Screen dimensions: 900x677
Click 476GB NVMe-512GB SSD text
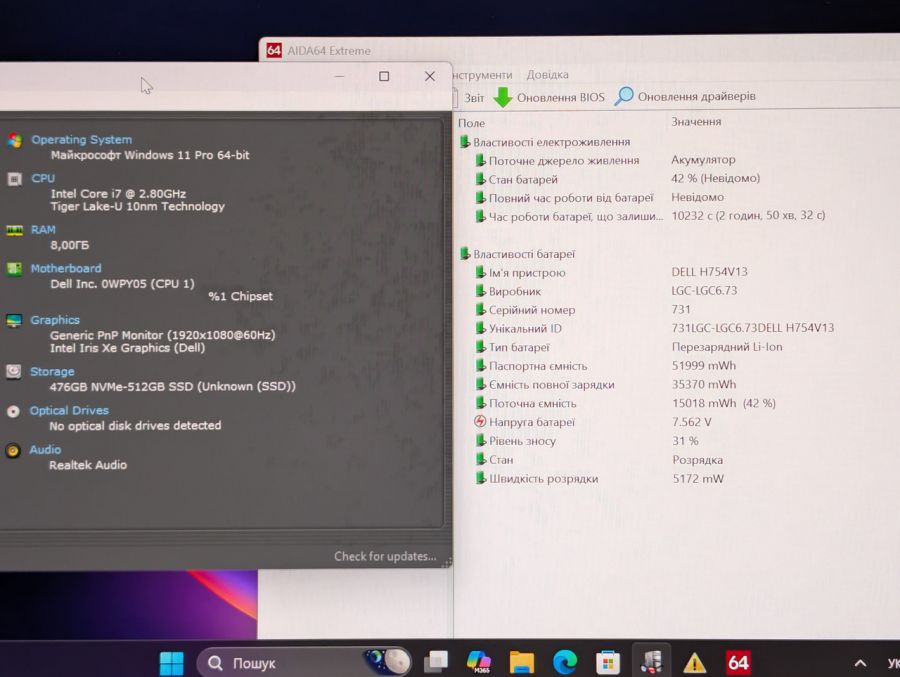click(x=173, y=386)
